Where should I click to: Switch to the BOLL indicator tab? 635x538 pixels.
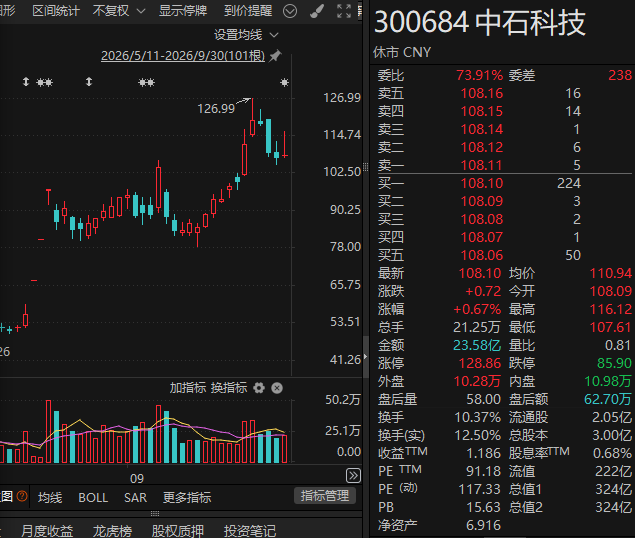[93, 497]
